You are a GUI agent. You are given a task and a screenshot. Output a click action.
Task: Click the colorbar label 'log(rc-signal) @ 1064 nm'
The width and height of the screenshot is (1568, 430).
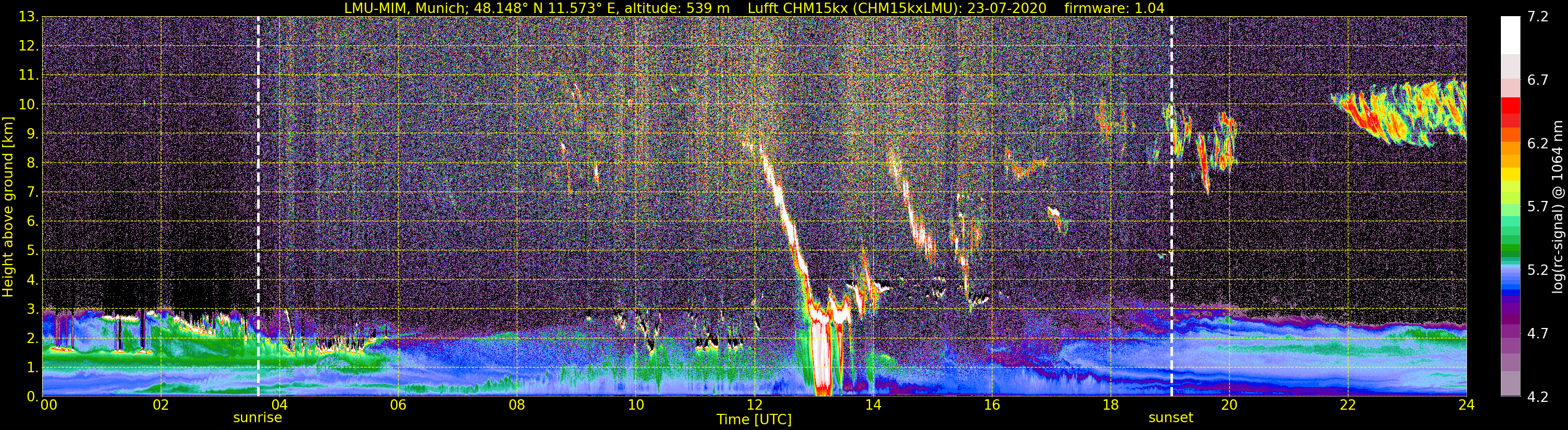(x=1557, y=207)
